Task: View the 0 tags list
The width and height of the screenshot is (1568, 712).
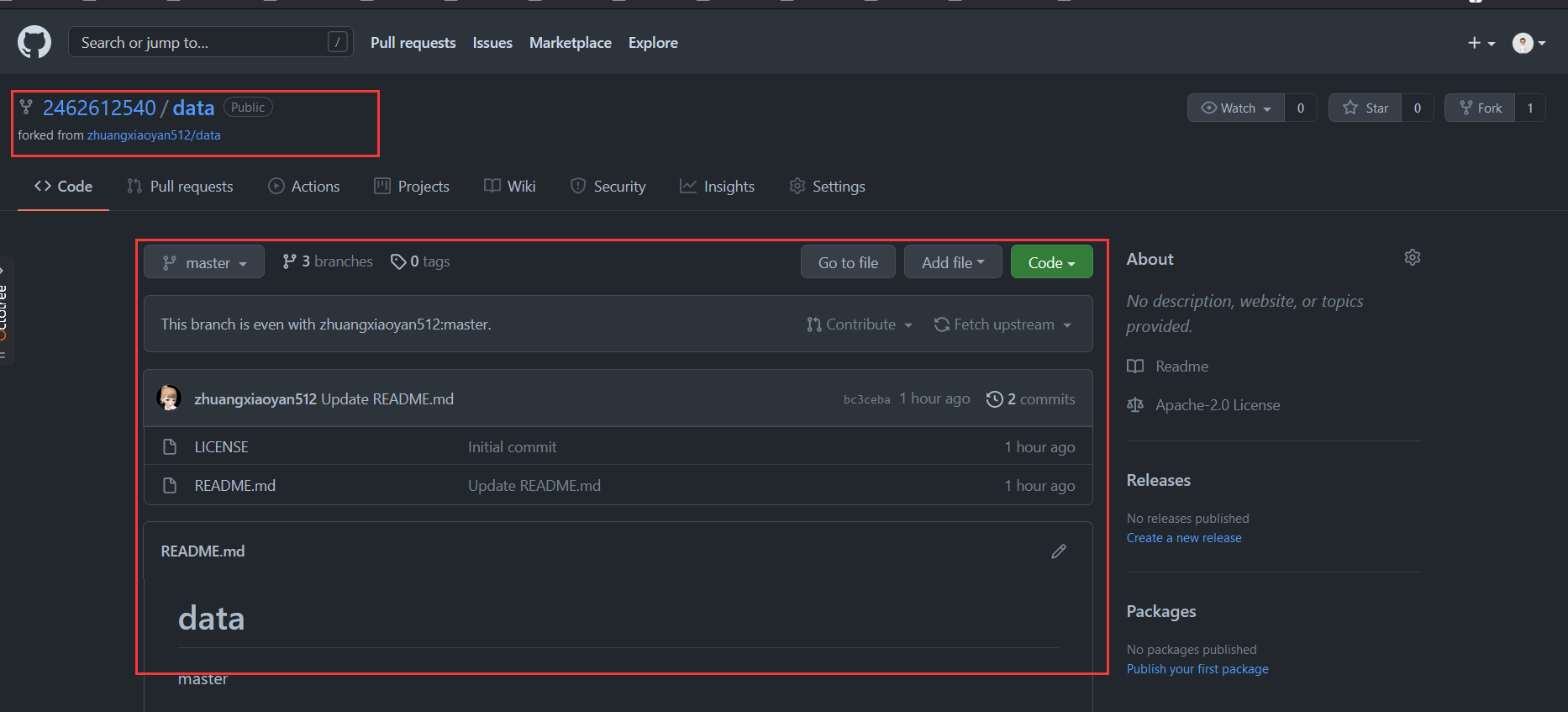Action: point(420,261)
